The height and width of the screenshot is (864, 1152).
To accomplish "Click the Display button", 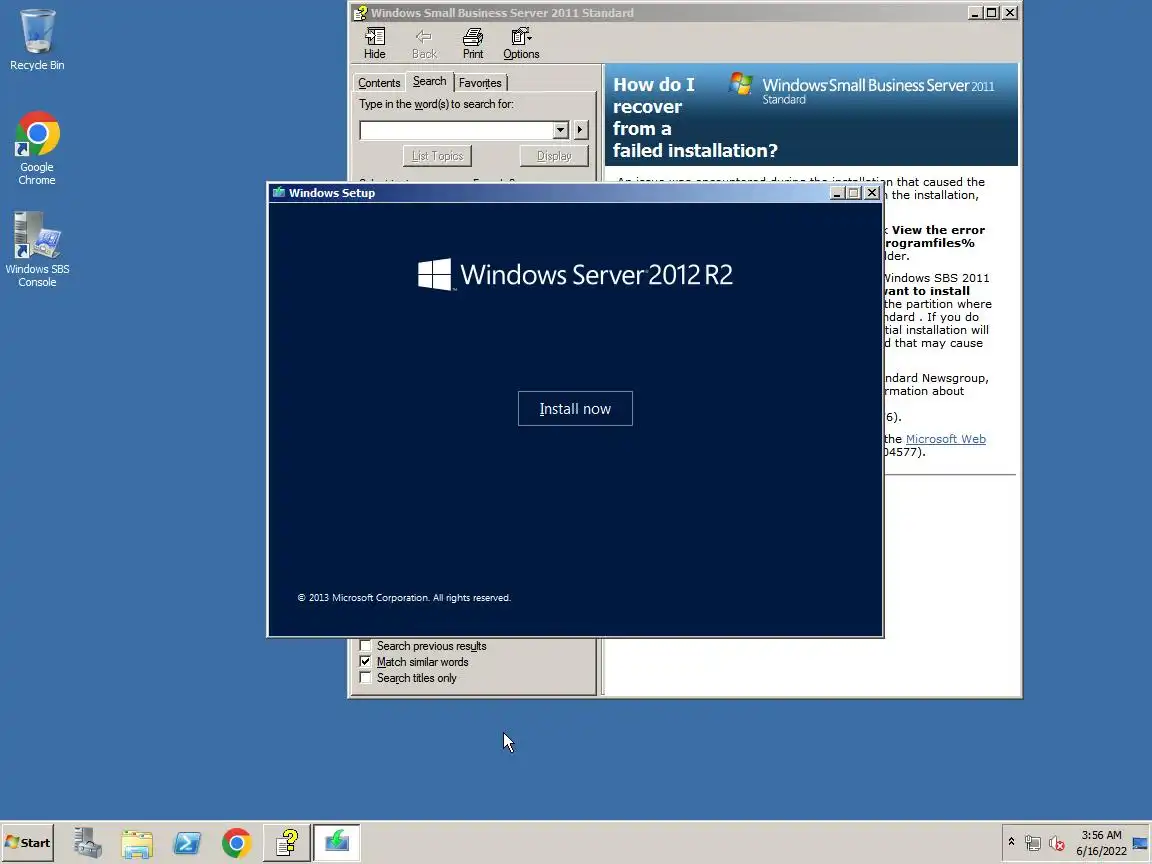I will pyautogui.click(x=554, y=156).
